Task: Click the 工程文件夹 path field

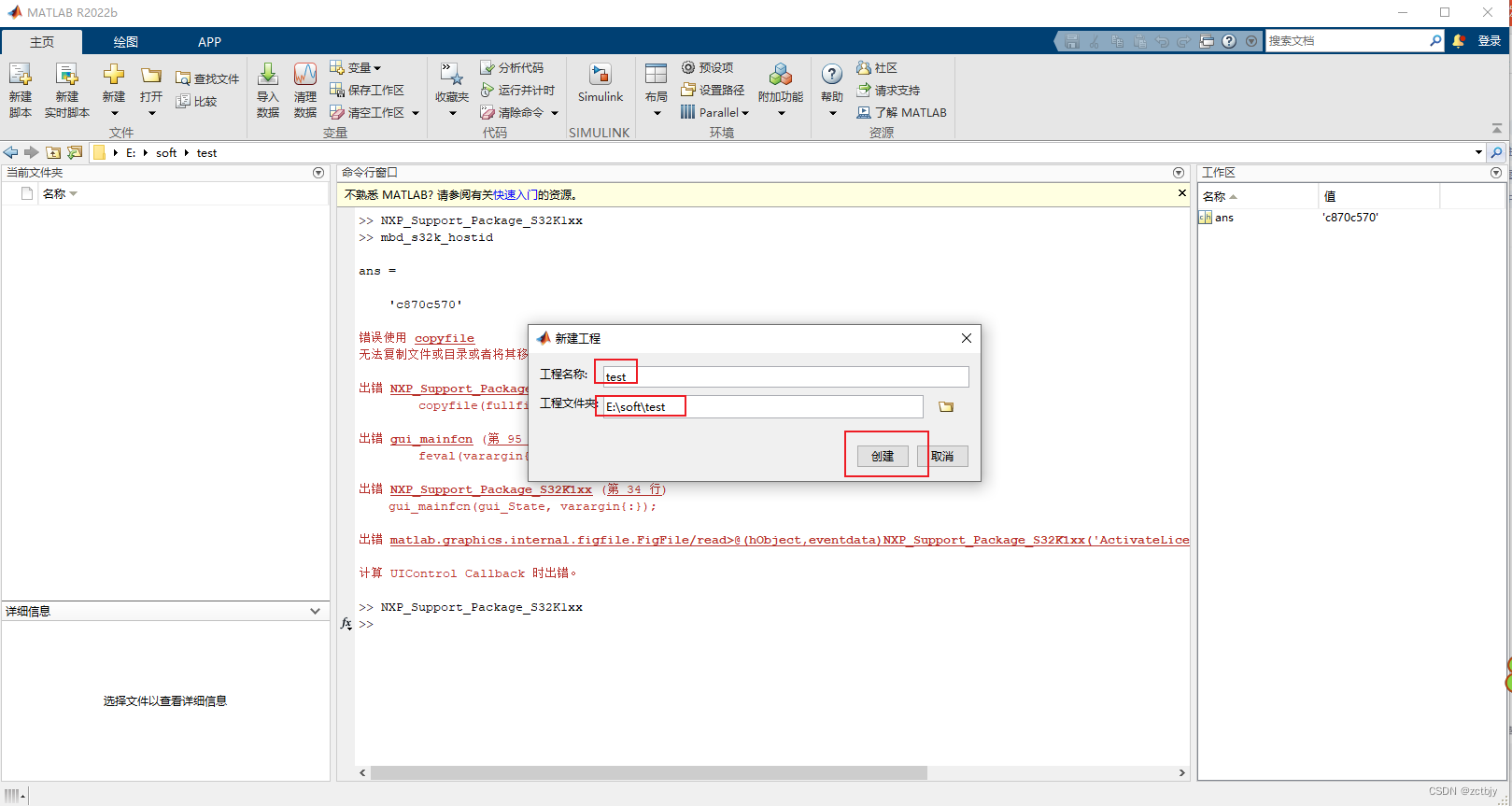Action: pyautogui.click(x=763, y=406)
